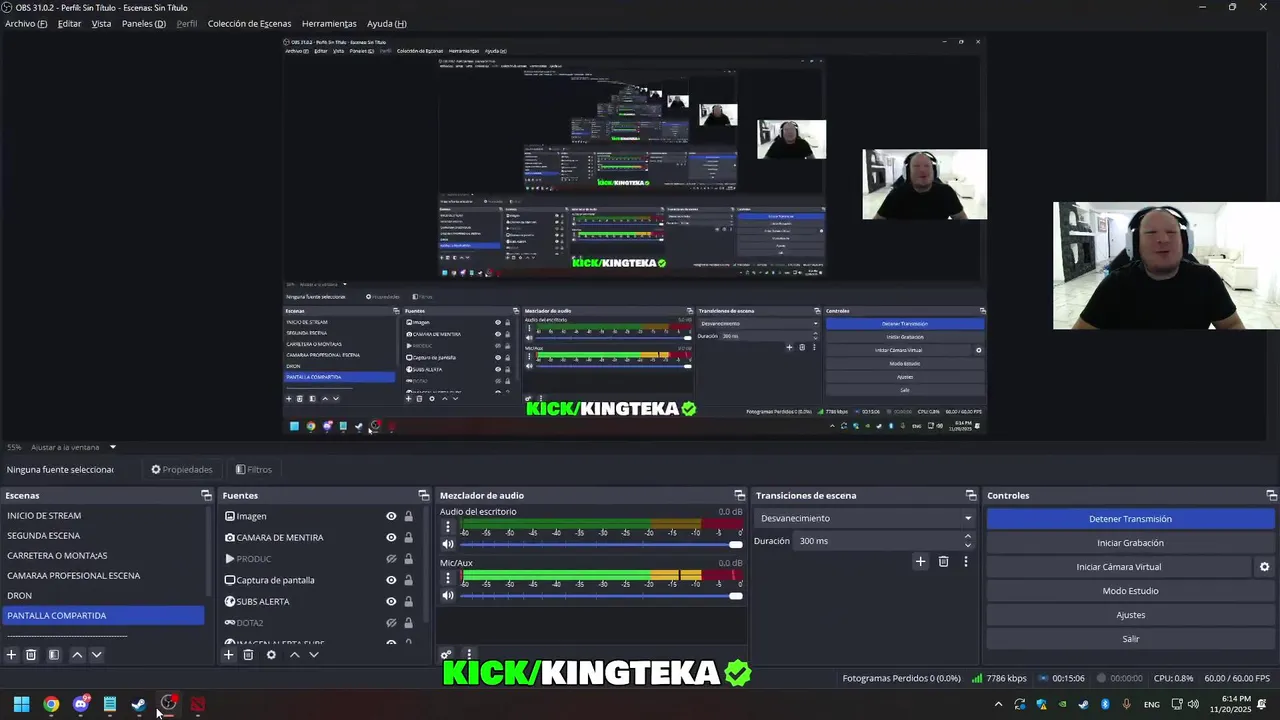Open Windows notification bell in tray
The height and width of the screenshot is (720, 1280).
1262,704
